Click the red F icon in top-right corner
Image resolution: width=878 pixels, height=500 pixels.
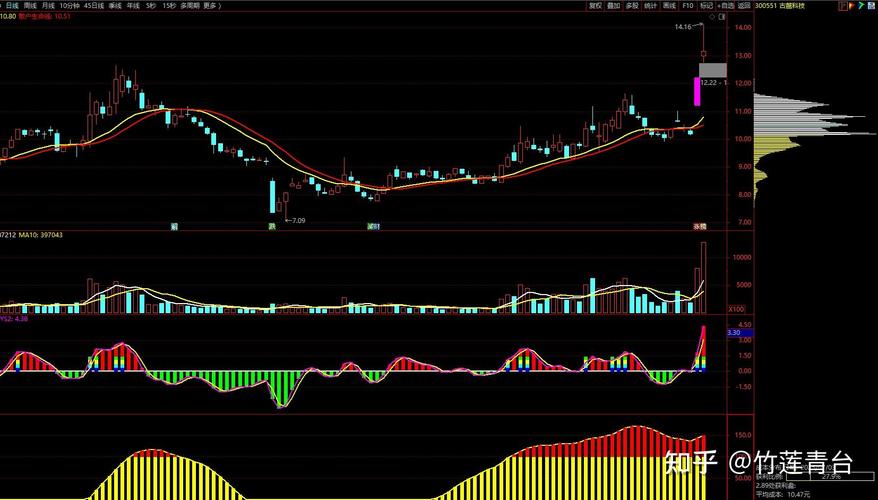(843, 5)
